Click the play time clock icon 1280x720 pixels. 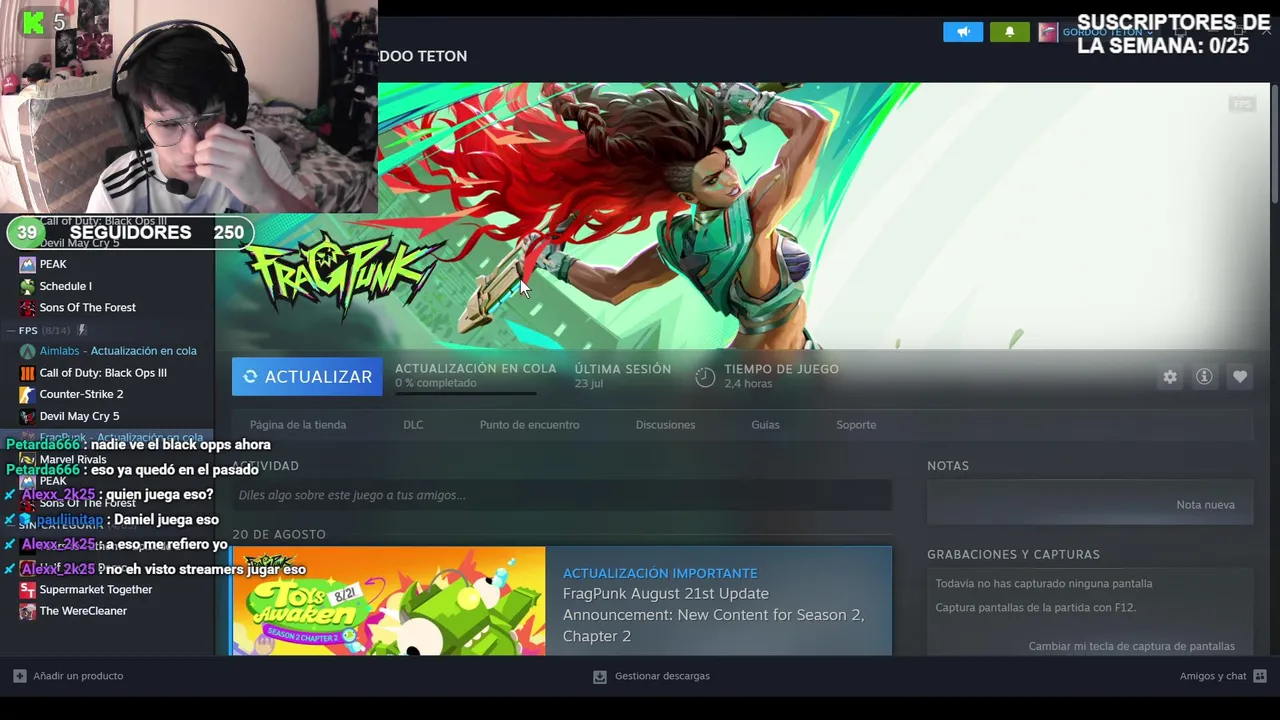click(705, 377)
